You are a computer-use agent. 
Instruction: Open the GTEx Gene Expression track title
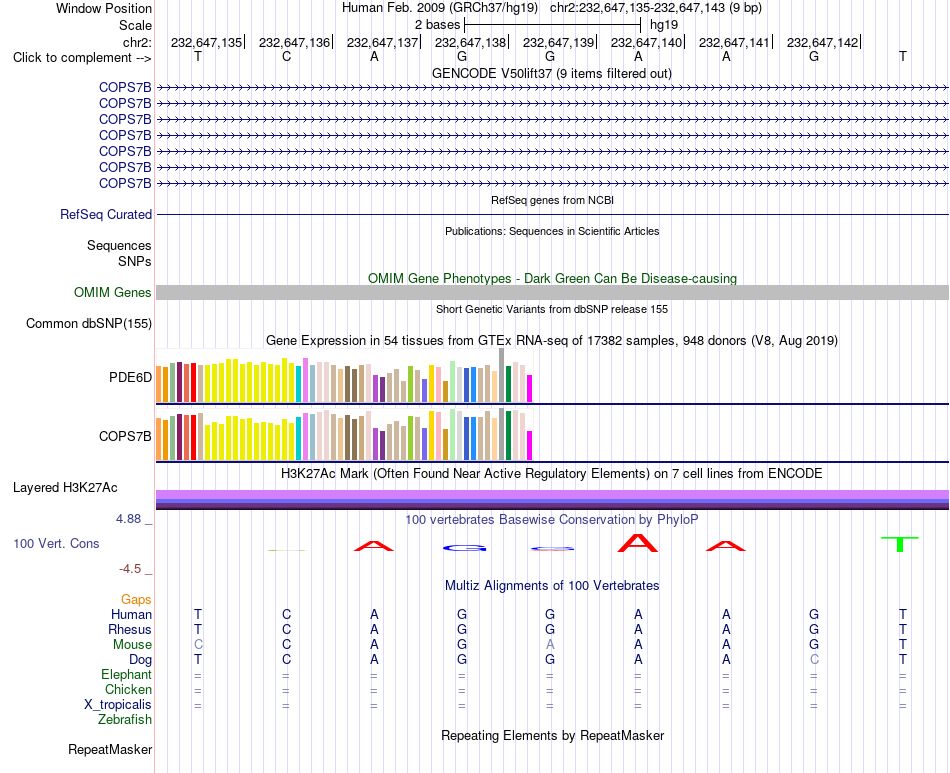click(x=552, y=340)
